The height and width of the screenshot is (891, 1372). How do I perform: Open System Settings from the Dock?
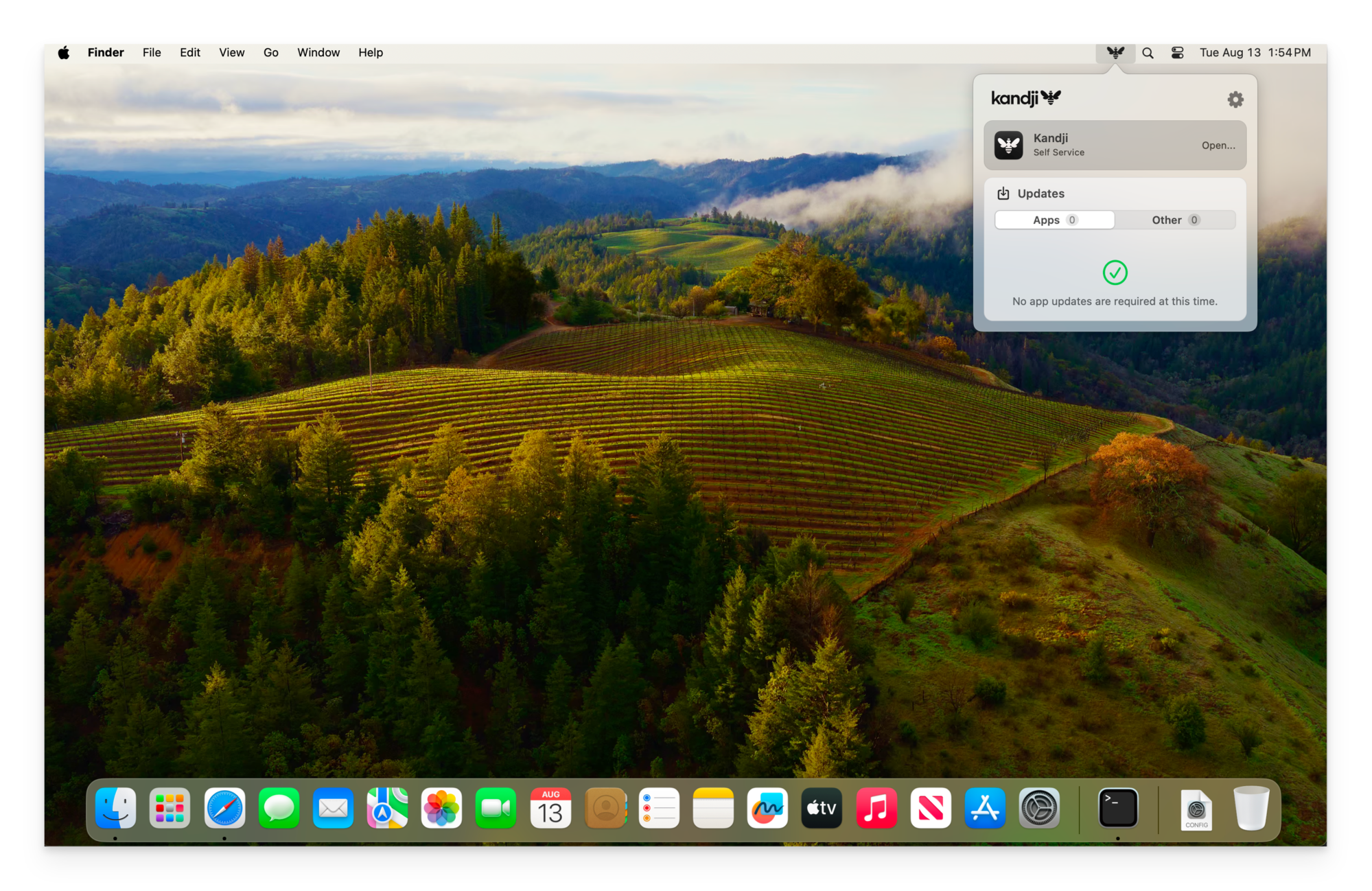pyautogui.click(x=1038, y=808)
